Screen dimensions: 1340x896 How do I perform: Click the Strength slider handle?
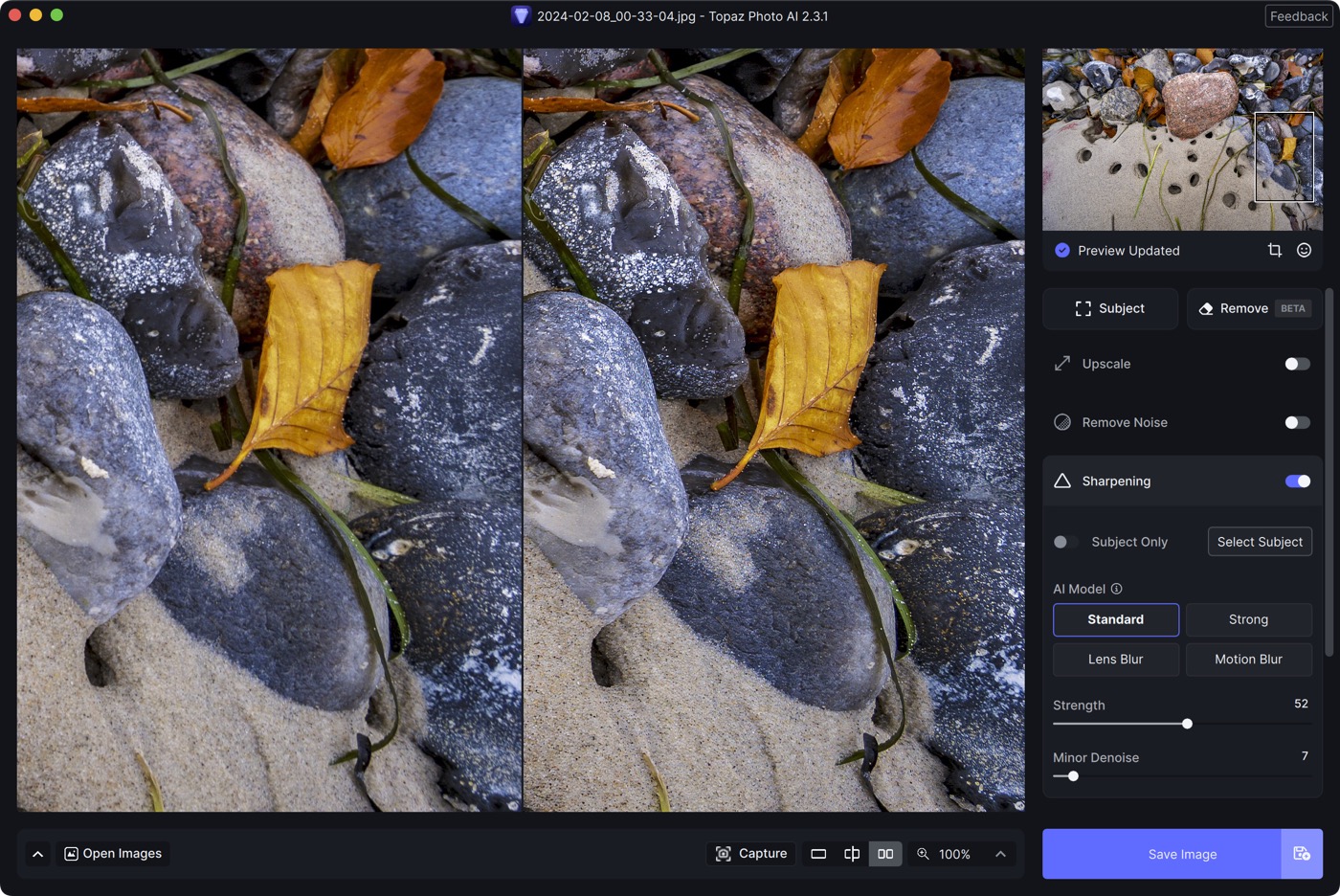[1187, 724]
